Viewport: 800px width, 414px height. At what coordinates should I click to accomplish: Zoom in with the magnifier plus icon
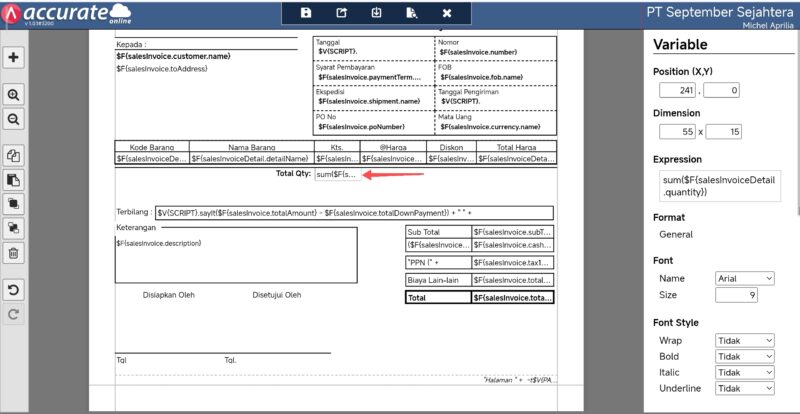click(x=13, y=95)
